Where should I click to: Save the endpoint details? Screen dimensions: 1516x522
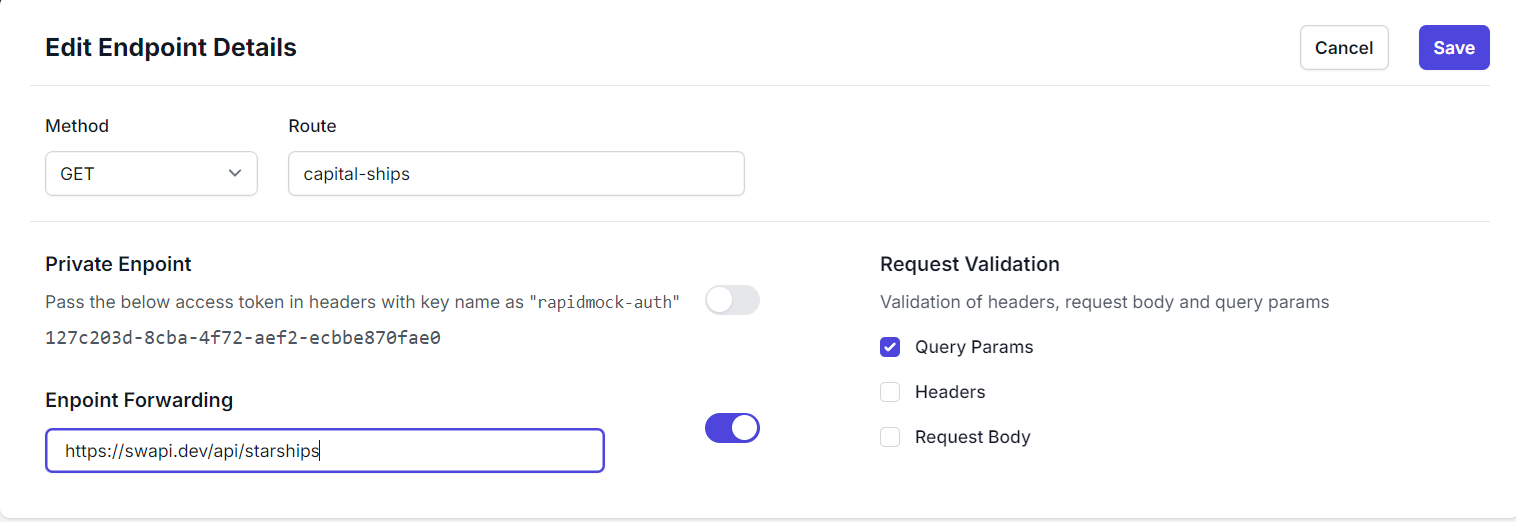[1453, 48]
